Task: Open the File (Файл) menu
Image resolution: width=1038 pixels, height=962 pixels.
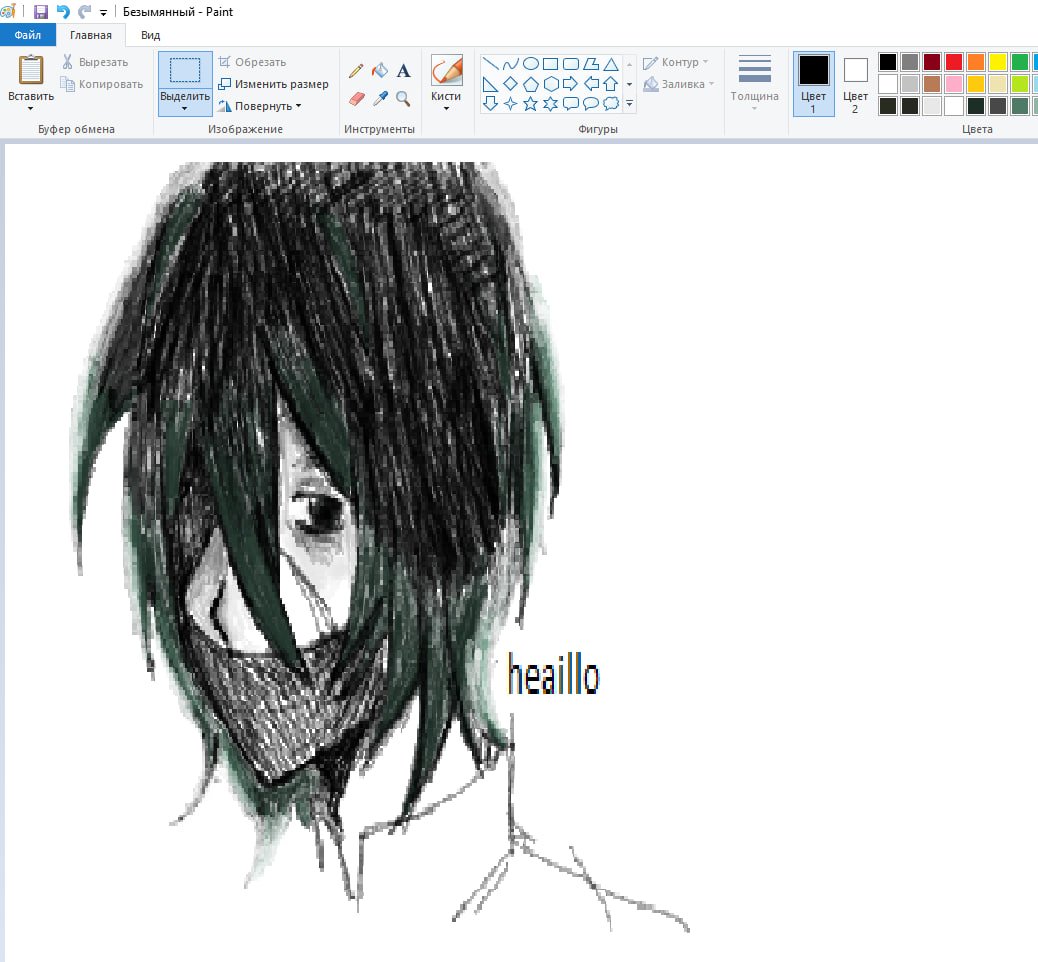Action: [28, 35]
